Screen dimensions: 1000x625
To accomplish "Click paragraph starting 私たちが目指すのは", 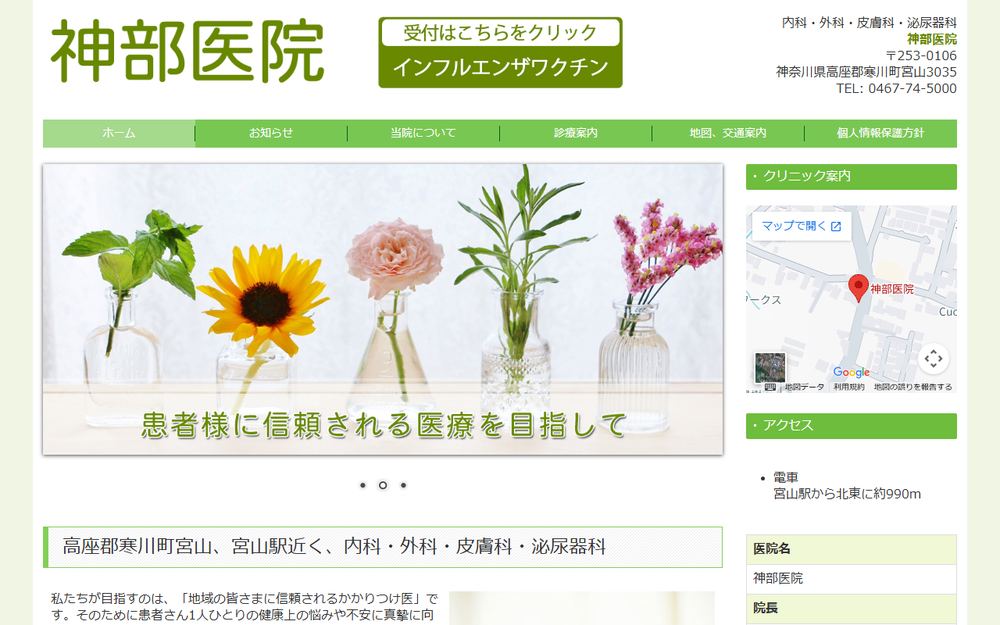I will click(x=245, y=607).
